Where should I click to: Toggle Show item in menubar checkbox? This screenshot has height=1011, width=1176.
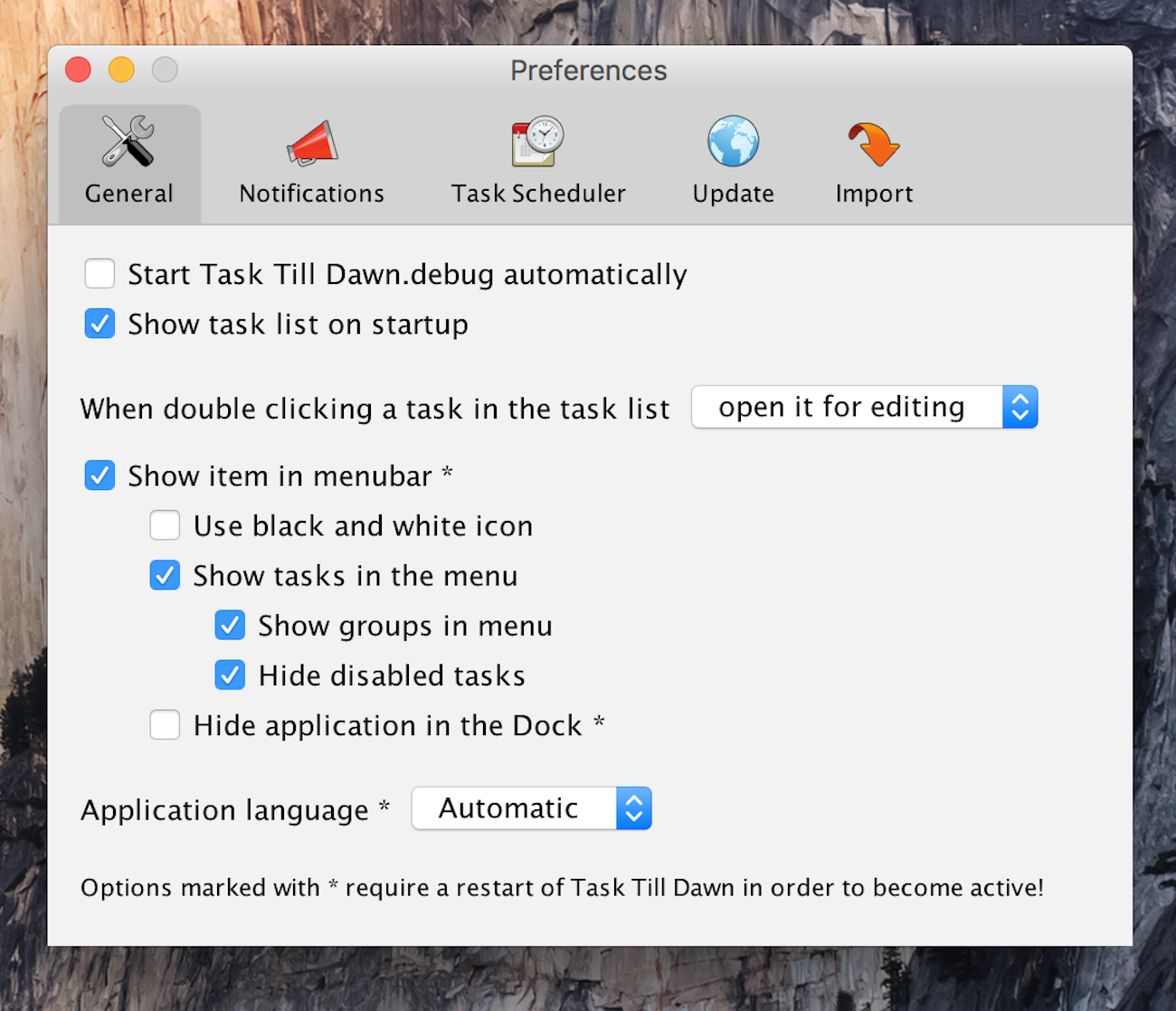(100, 475)
